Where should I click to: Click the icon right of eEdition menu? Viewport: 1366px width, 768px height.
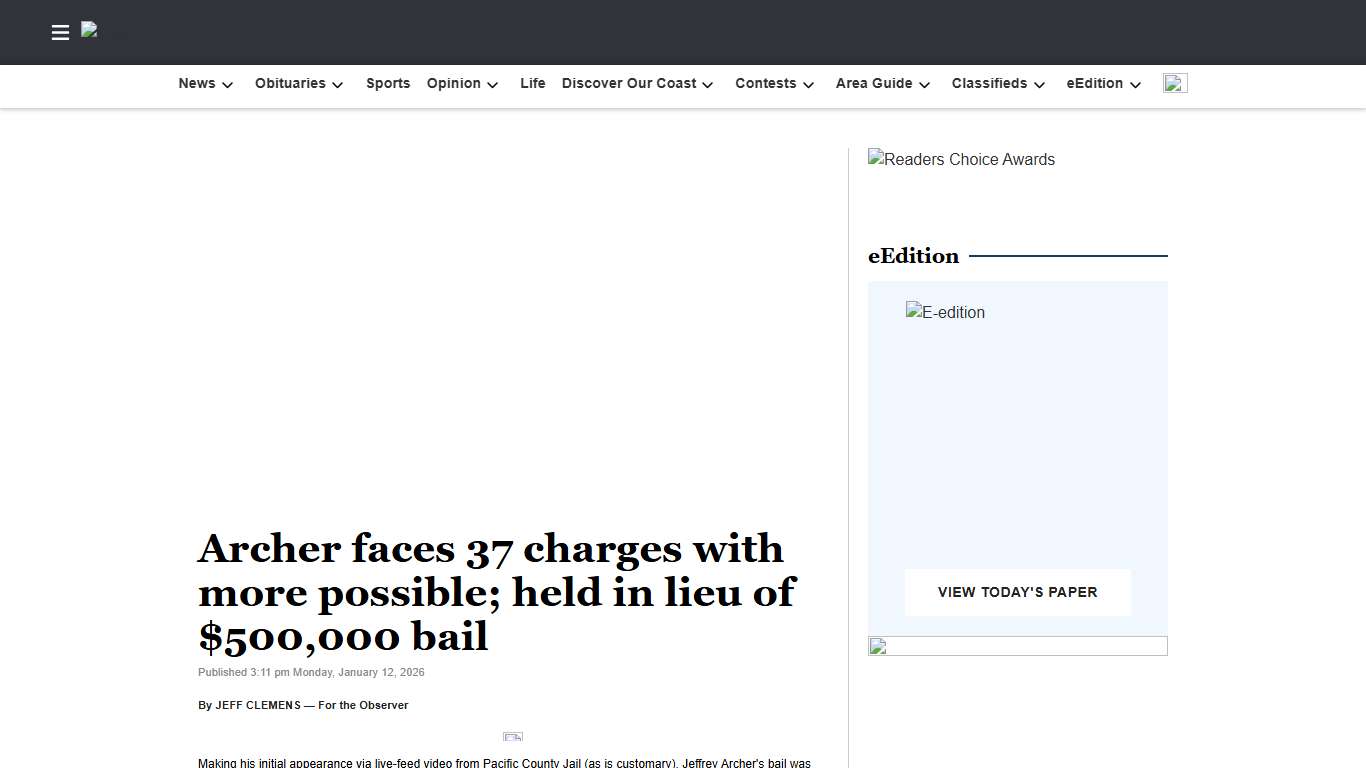click(1175, 83)
